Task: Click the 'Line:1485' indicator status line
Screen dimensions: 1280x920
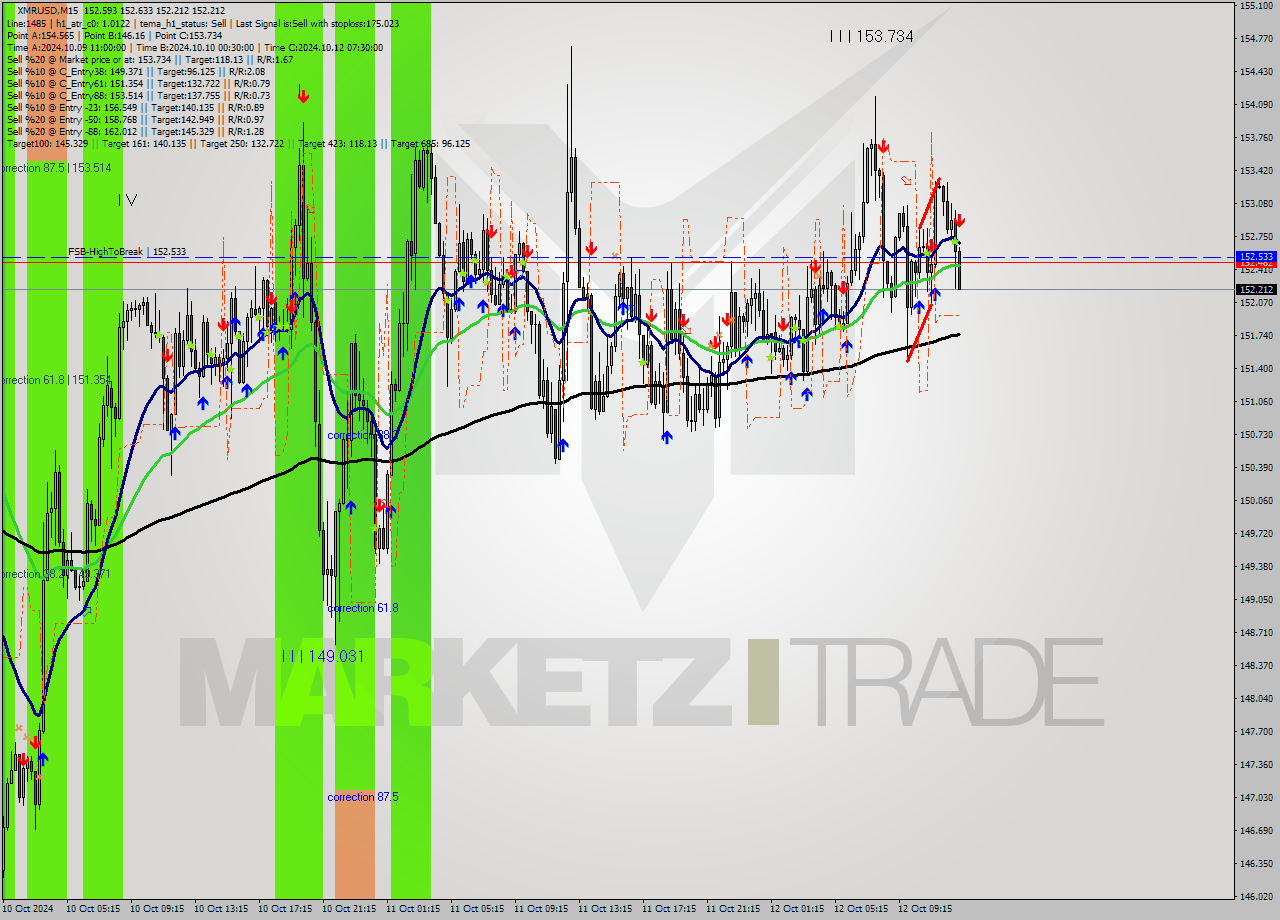Action: click(x=202, y=23)
